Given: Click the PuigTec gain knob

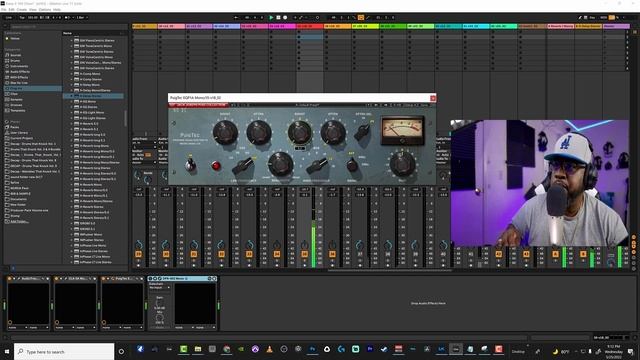Looking at the screenshot, I should pos(402,164).
